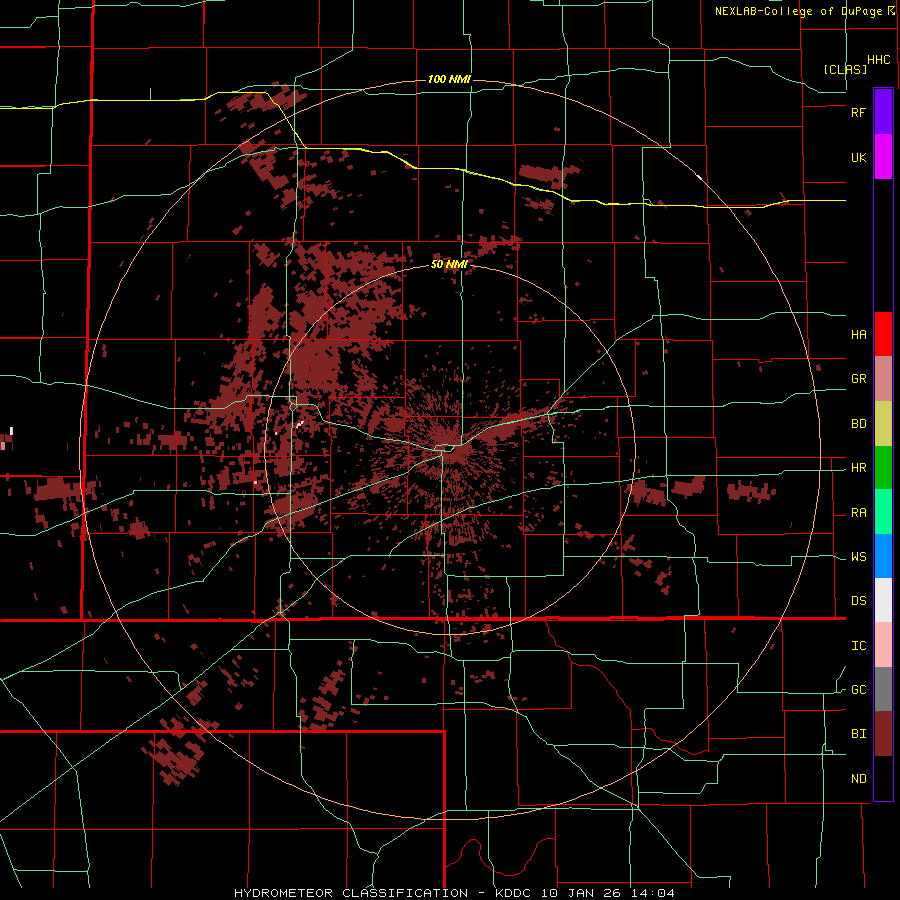Click the [CLAS] units label
900x900 pixels.
tap(845, 69)
